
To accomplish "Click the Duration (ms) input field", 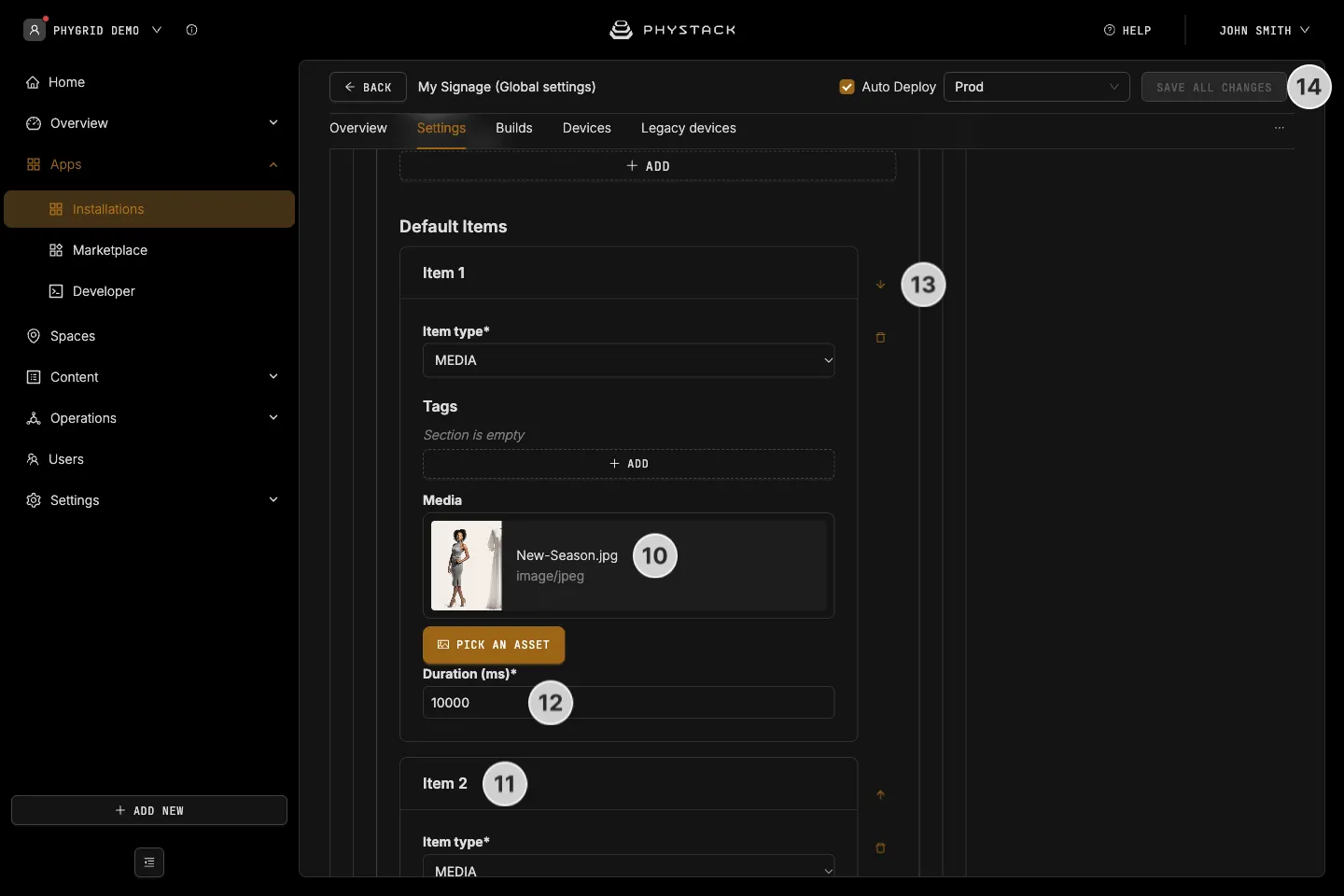I will coord(629,703).
